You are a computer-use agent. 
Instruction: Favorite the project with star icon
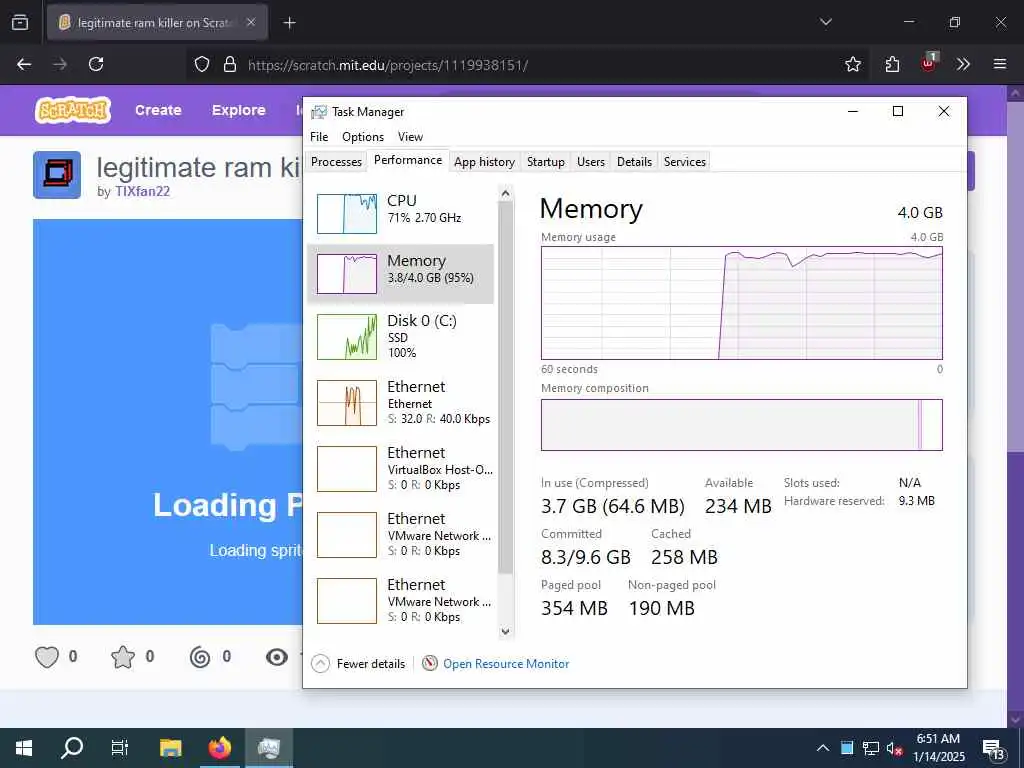point(123,656)
